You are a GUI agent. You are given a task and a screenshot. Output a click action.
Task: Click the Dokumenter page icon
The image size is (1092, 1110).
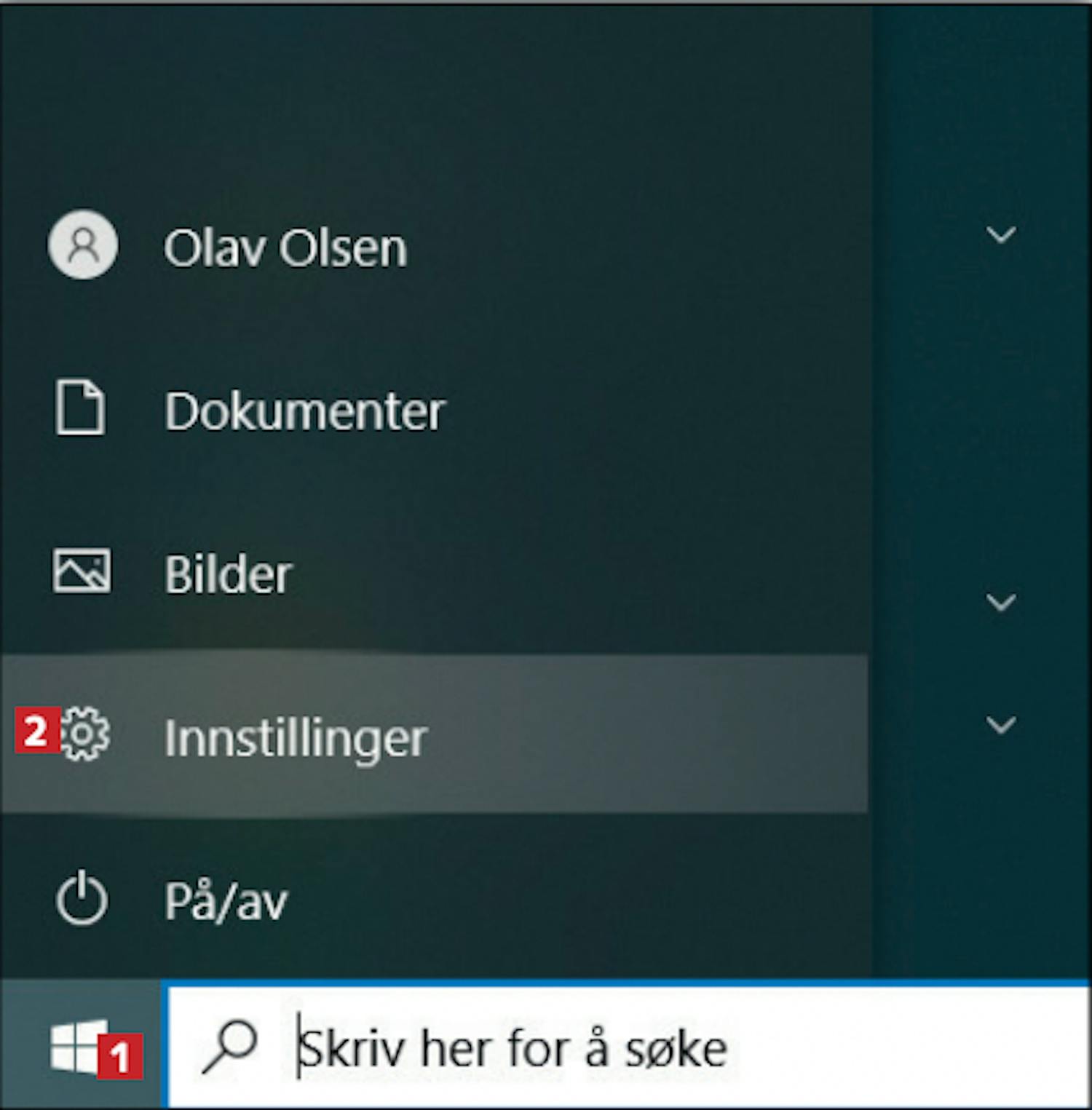click(x=80, y=407)
